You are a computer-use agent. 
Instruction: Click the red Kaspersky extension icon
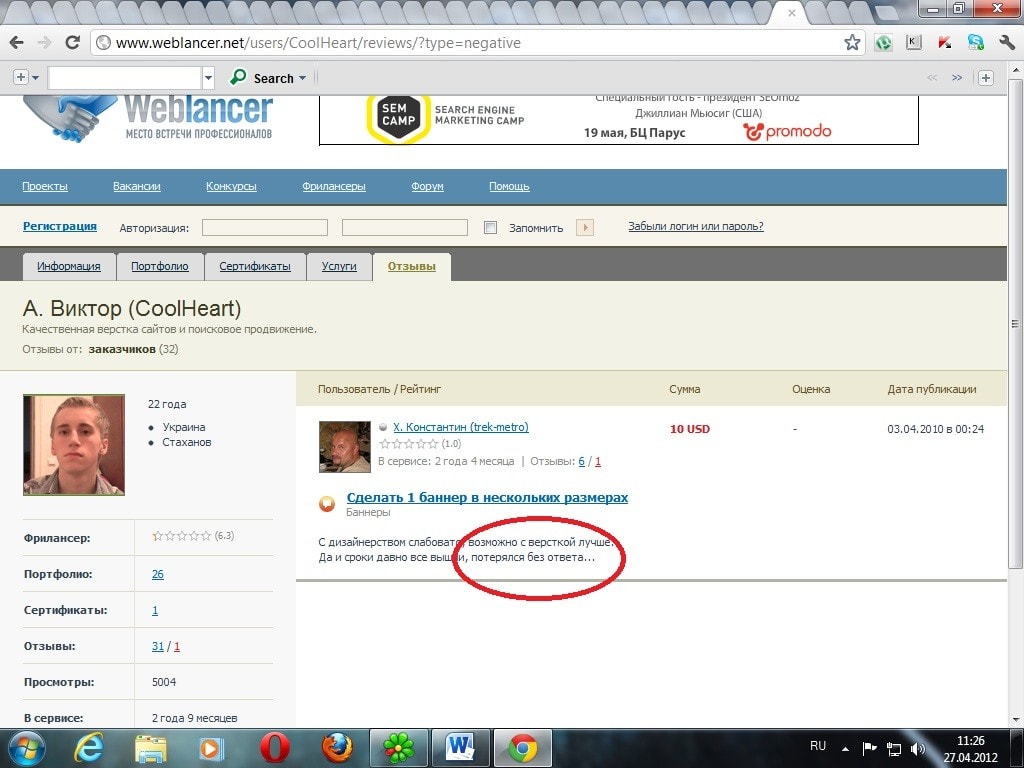944,43
